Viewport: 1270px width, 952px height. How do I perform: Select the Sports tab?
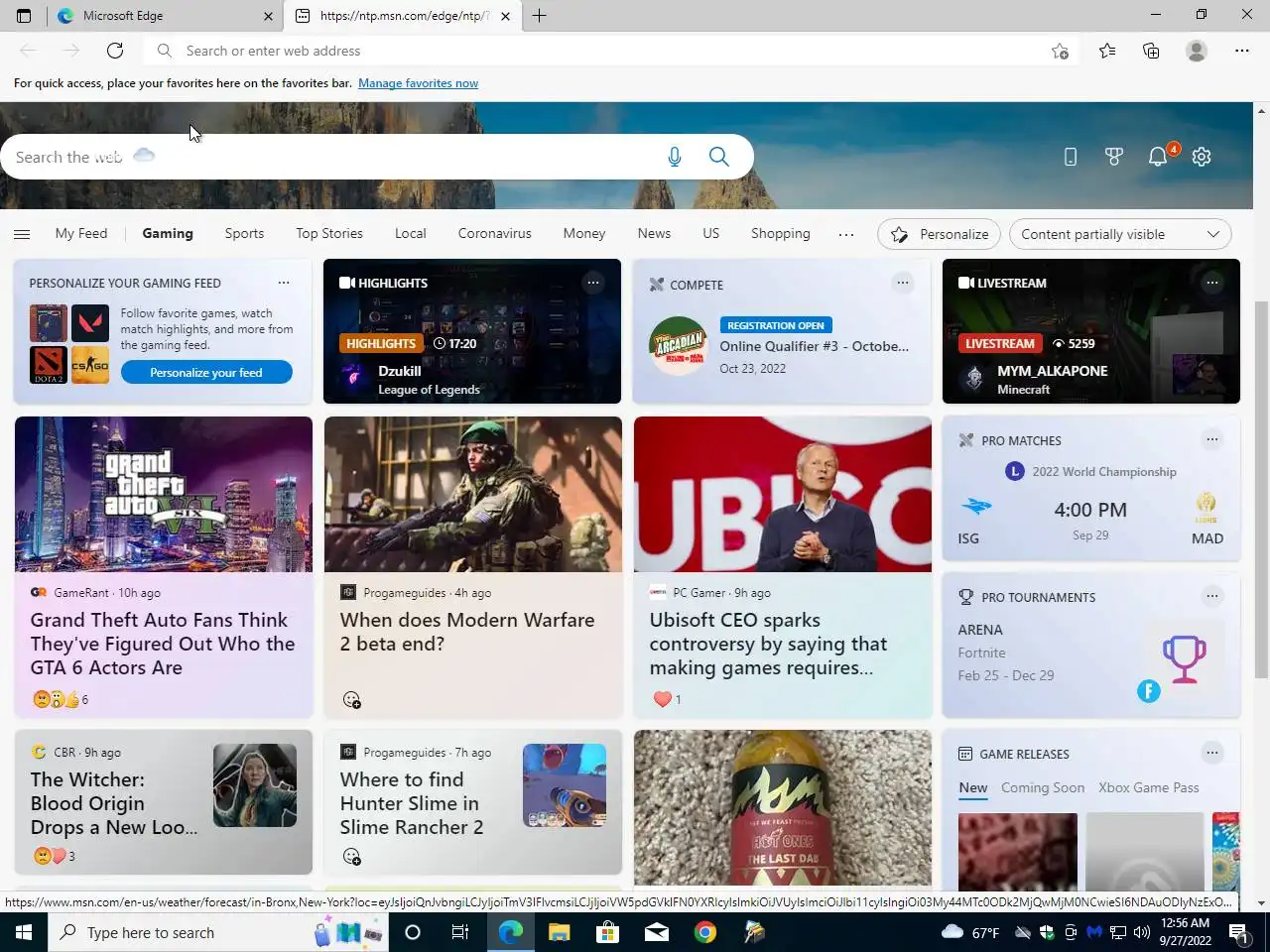tap(244, 234)
